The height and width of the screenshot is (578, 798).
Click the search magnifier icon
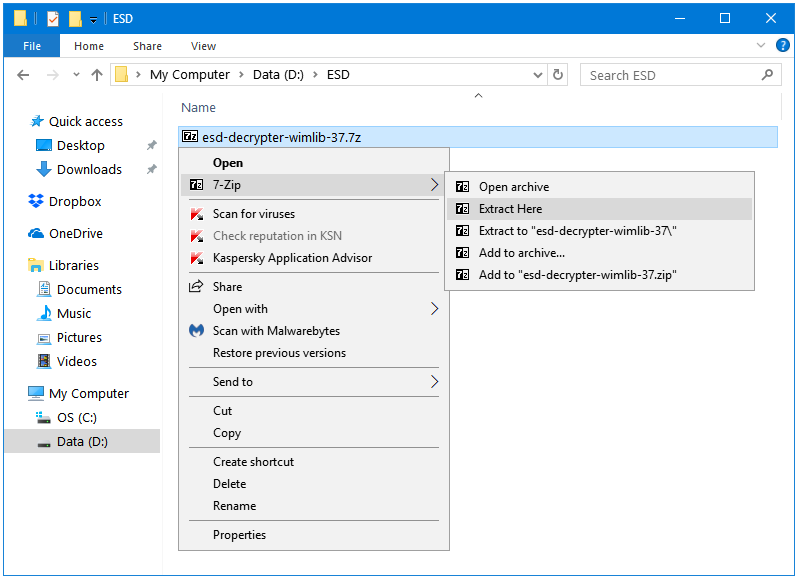pos(767,75)
